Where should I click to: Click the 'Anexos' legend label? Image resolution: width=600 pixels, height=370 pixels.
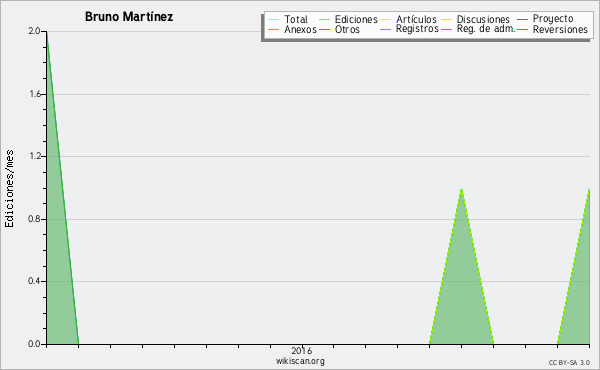click(x=300, y=29)
